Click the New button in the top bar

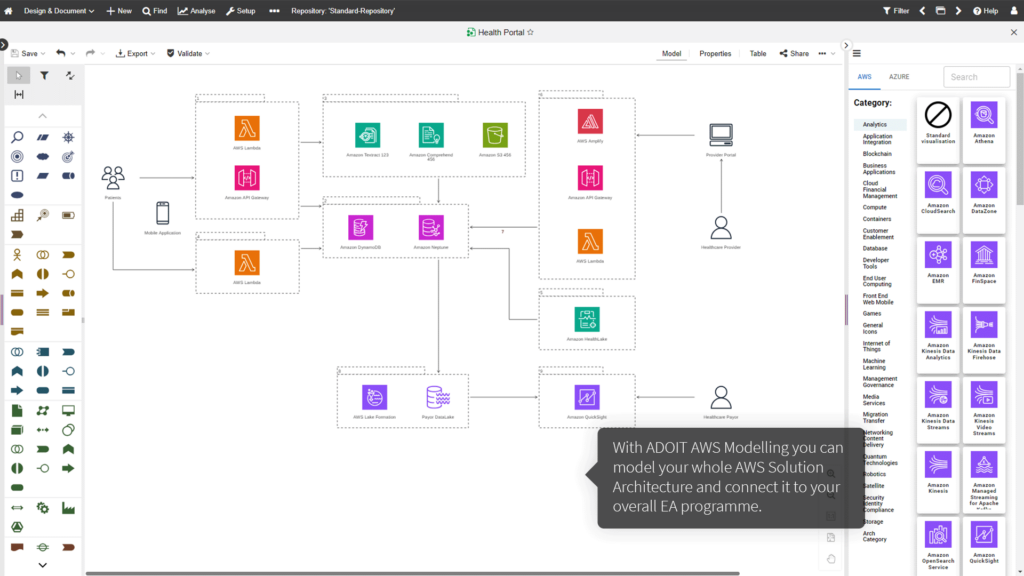[119, 10]
